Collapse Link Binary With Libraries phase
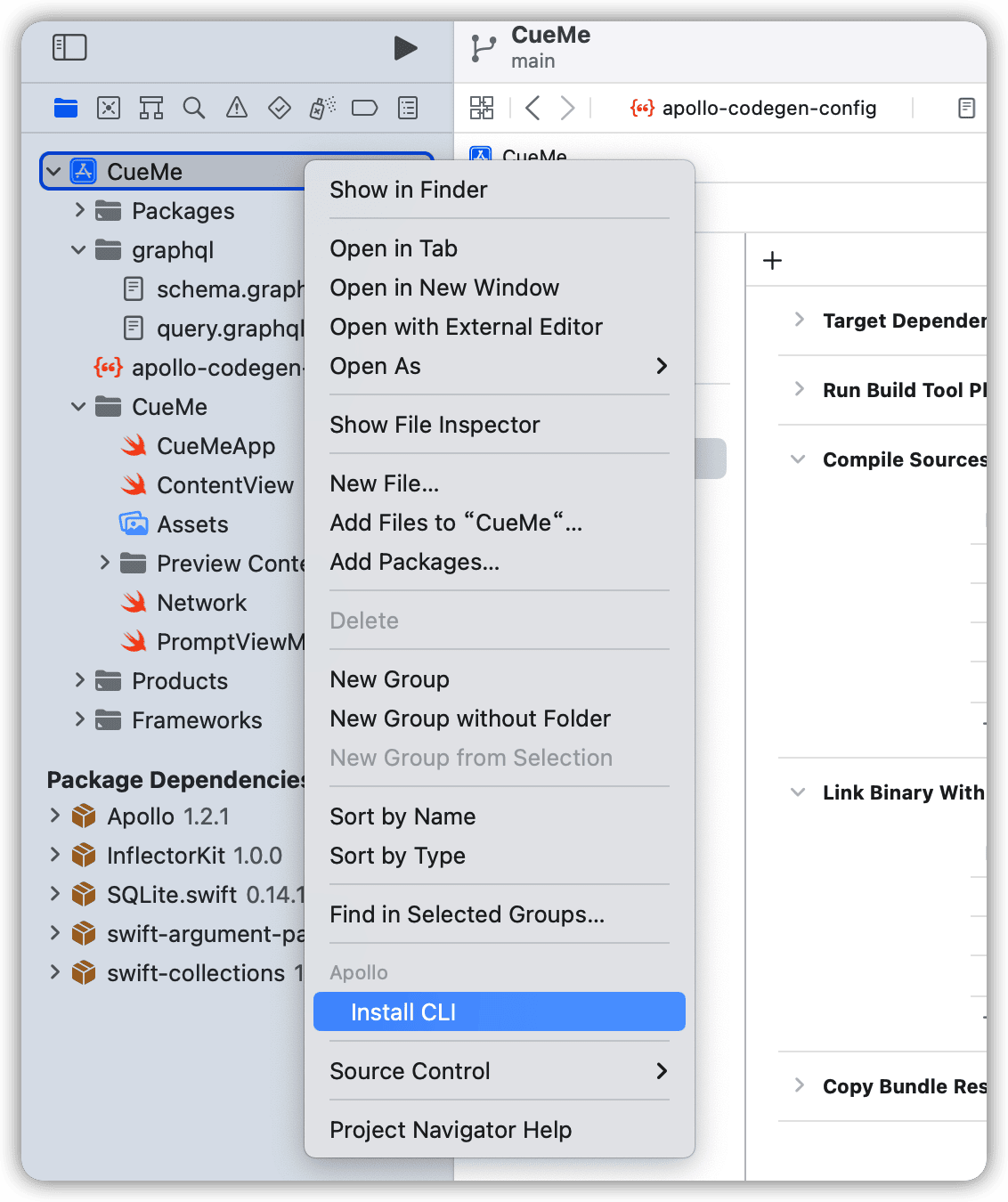1008x1202 pixels. click(798, 792)
